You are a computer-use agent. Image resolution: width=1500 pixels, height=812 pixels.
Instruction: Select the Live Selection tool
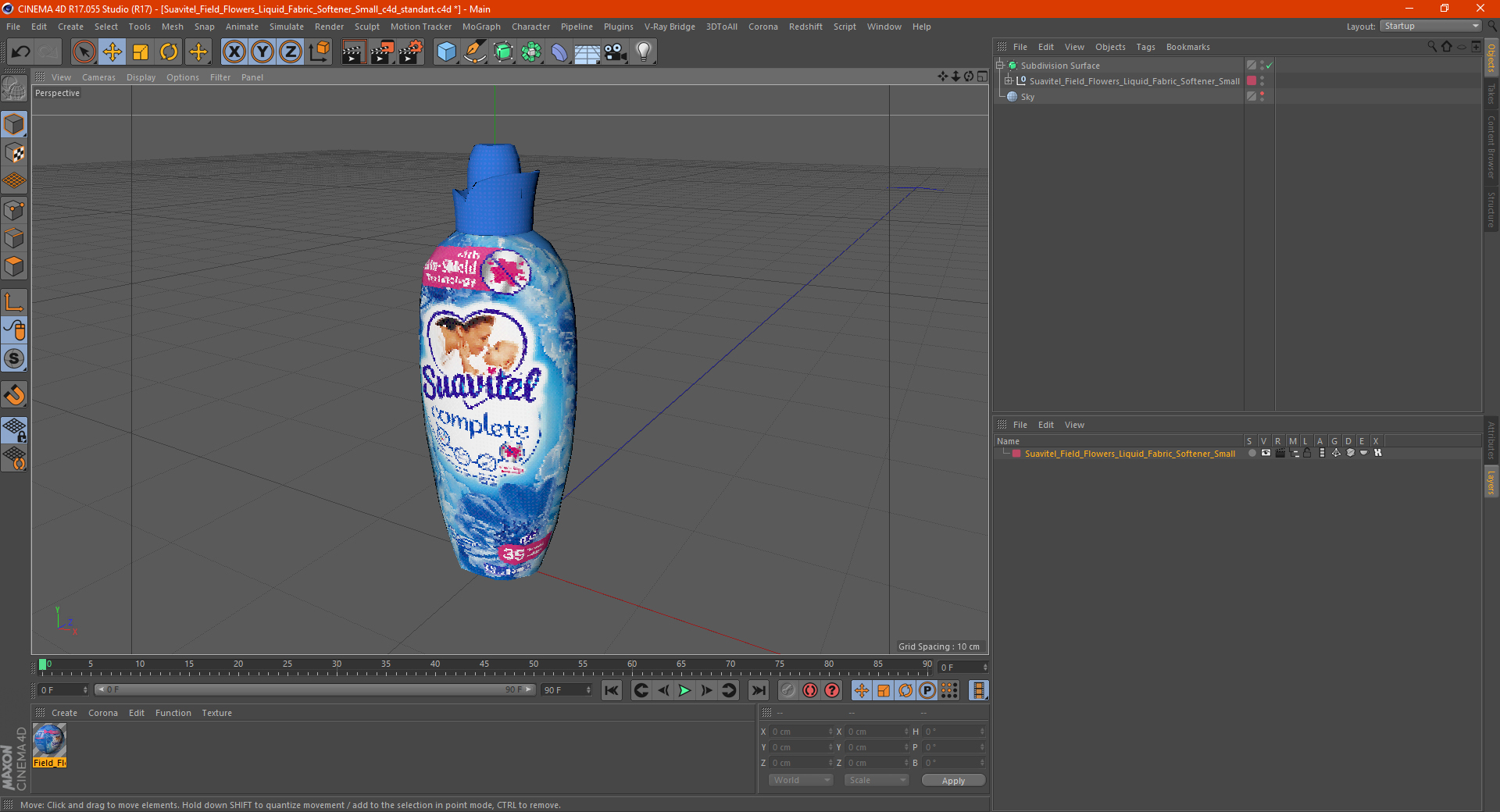coord(84,52)
